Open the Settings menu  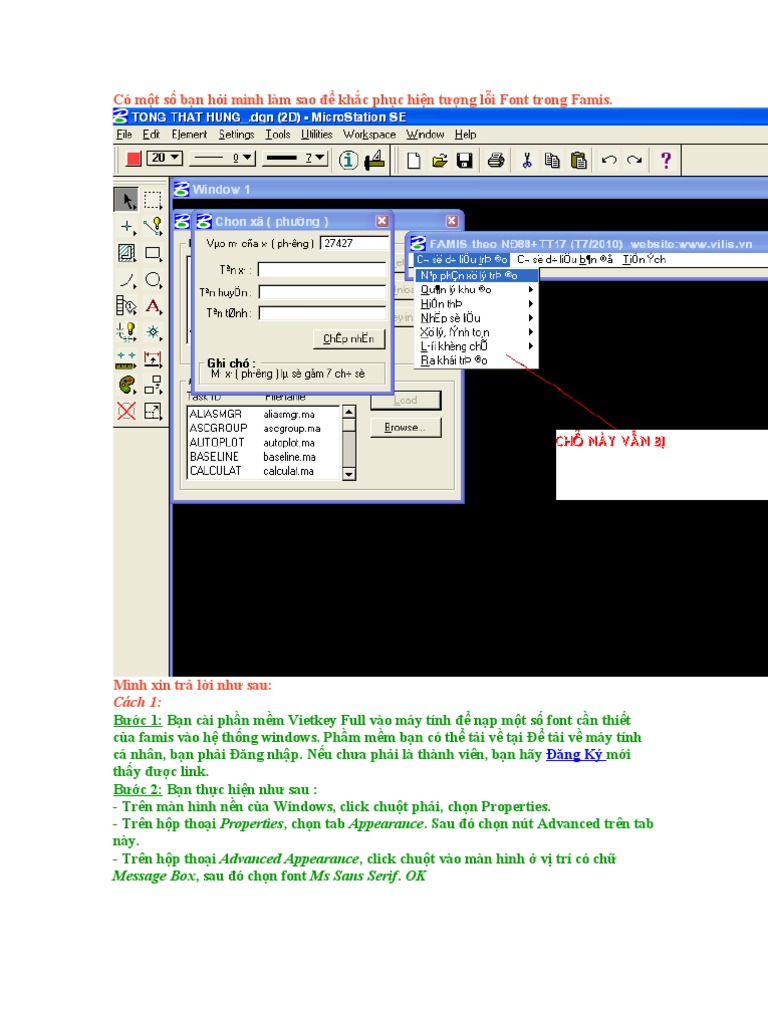(x=236, y=135)
